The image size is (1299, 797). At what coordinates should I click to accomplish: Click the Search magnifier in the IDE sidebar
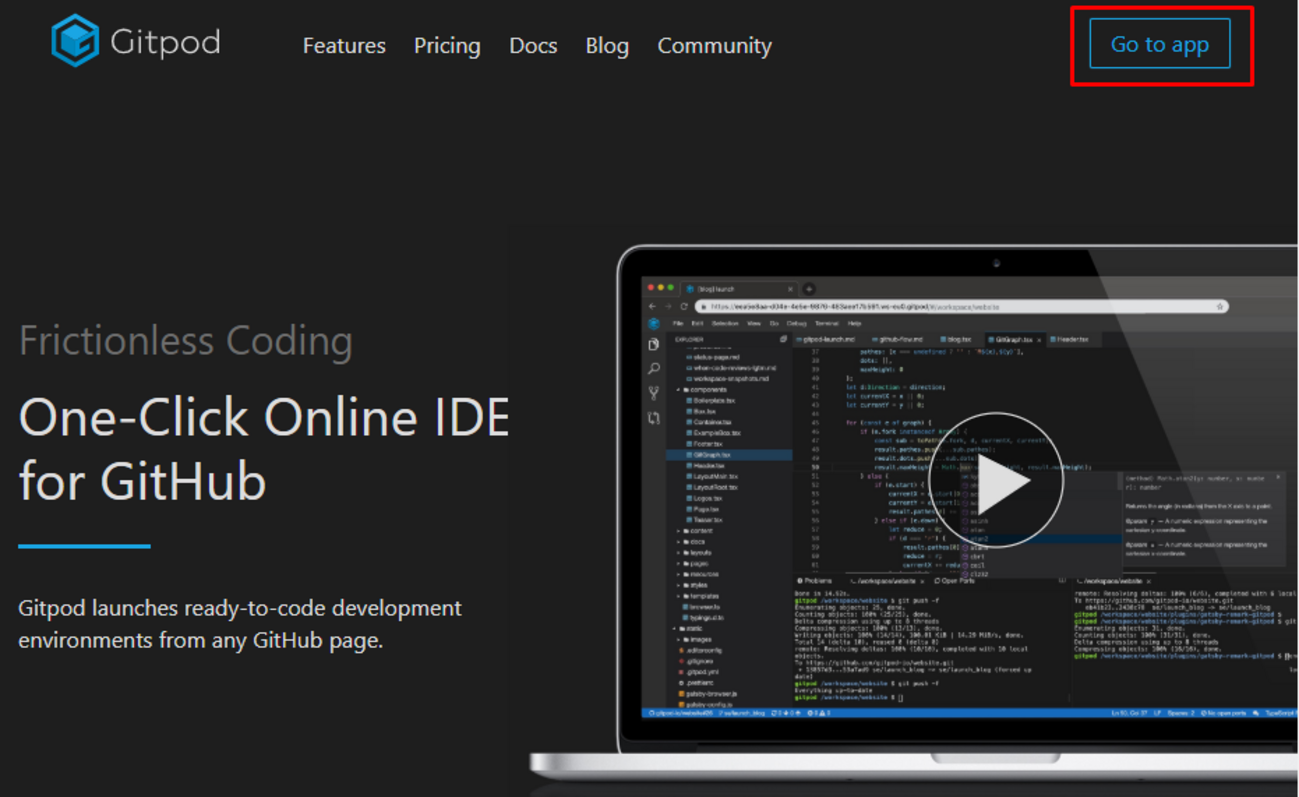click(x=654, y=369)
